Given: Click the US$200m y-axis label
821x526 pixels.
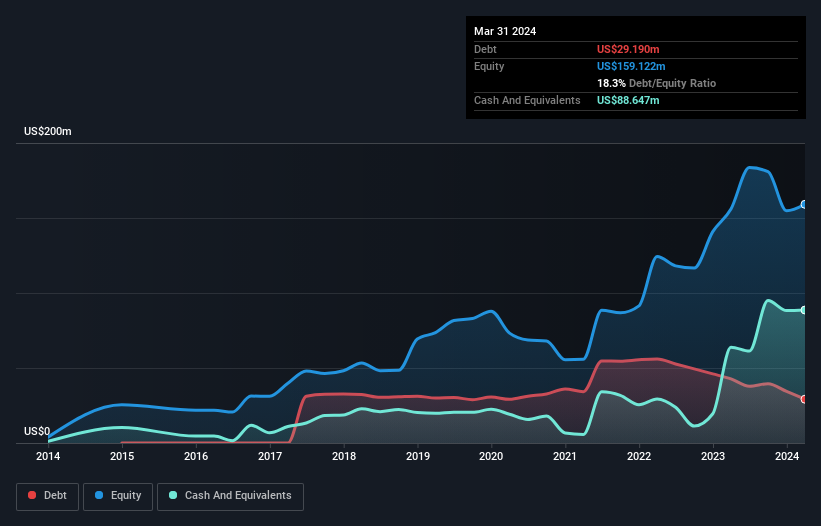Looking at the screenshot, I should pos(48,131).
